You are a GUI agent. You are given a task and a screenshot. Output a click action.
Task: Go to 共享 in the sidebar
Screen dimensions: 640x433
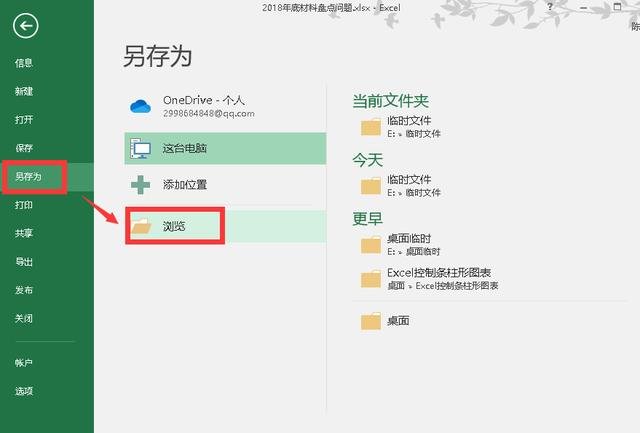click(24, 233)
